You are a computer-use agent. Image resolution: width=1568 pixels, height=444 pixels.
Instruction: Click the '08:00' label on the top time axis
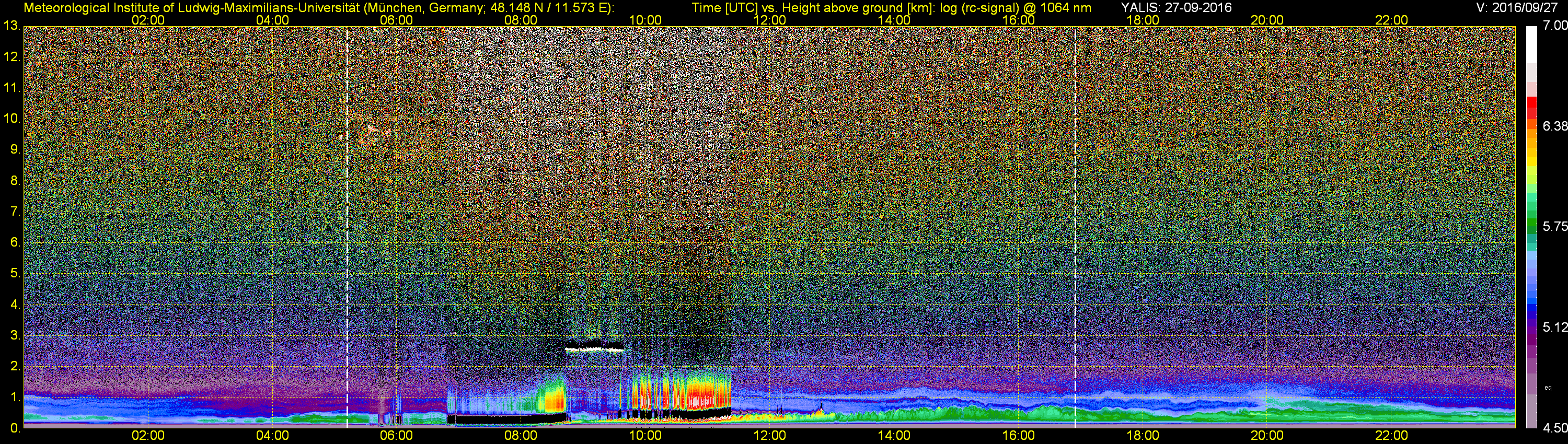tap(521, 20)
